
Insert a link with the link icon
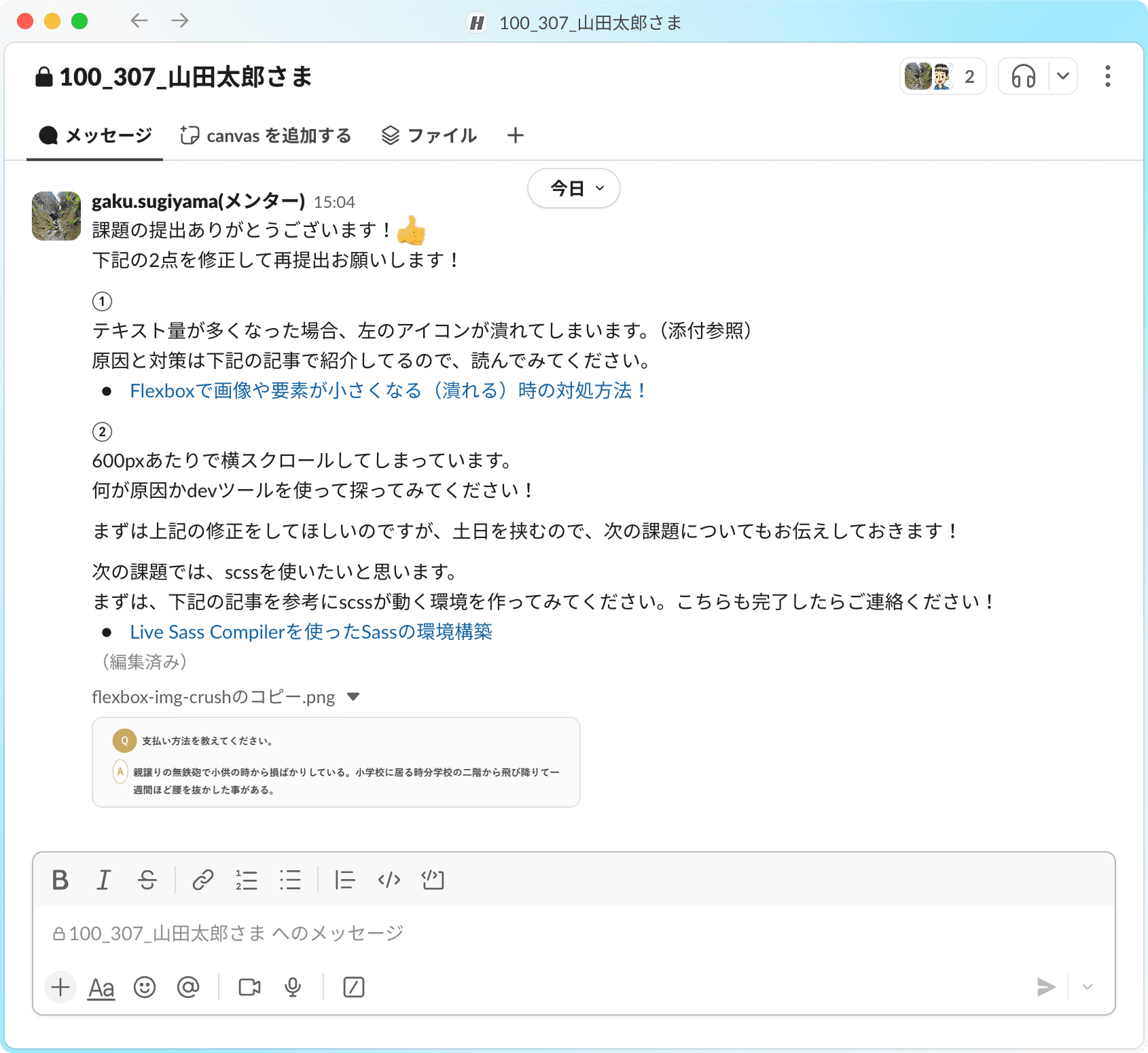pos(202,880)
